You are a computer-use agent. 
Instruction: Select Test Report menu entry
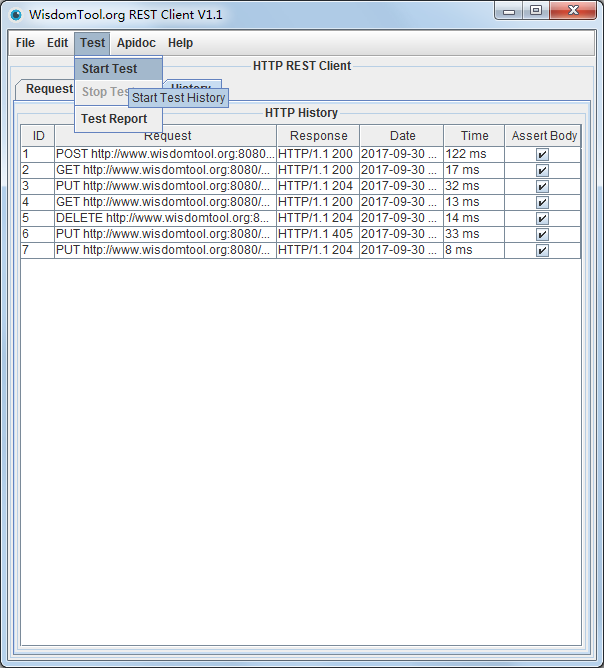click(118, 119)
